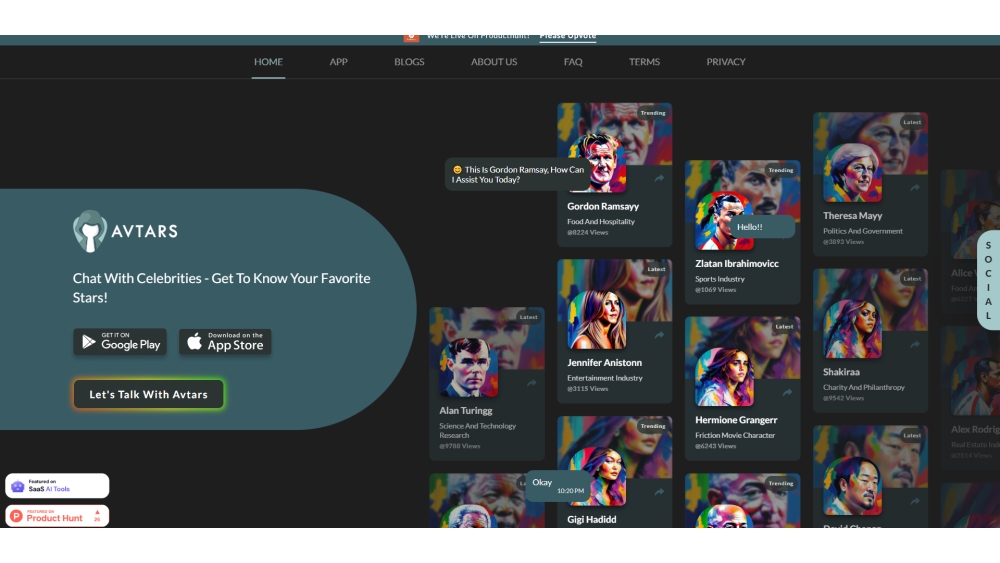Click the Product Hunt icon in top banner
Viewport: 1000px width, 563px height.
click(x=411, y=37)
